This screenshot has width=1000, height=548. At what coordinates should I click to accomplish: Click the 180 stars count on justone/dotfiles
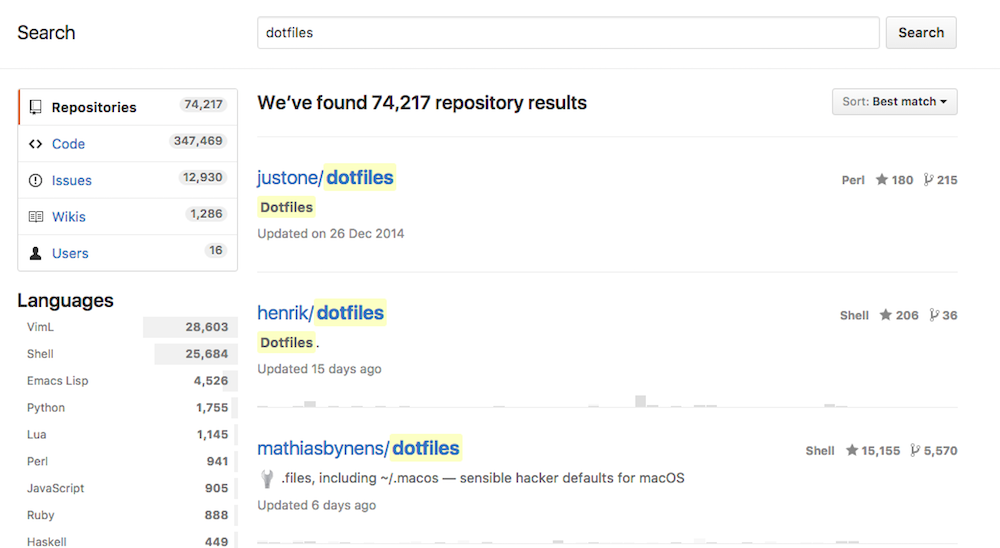click(x=902, y=180)
